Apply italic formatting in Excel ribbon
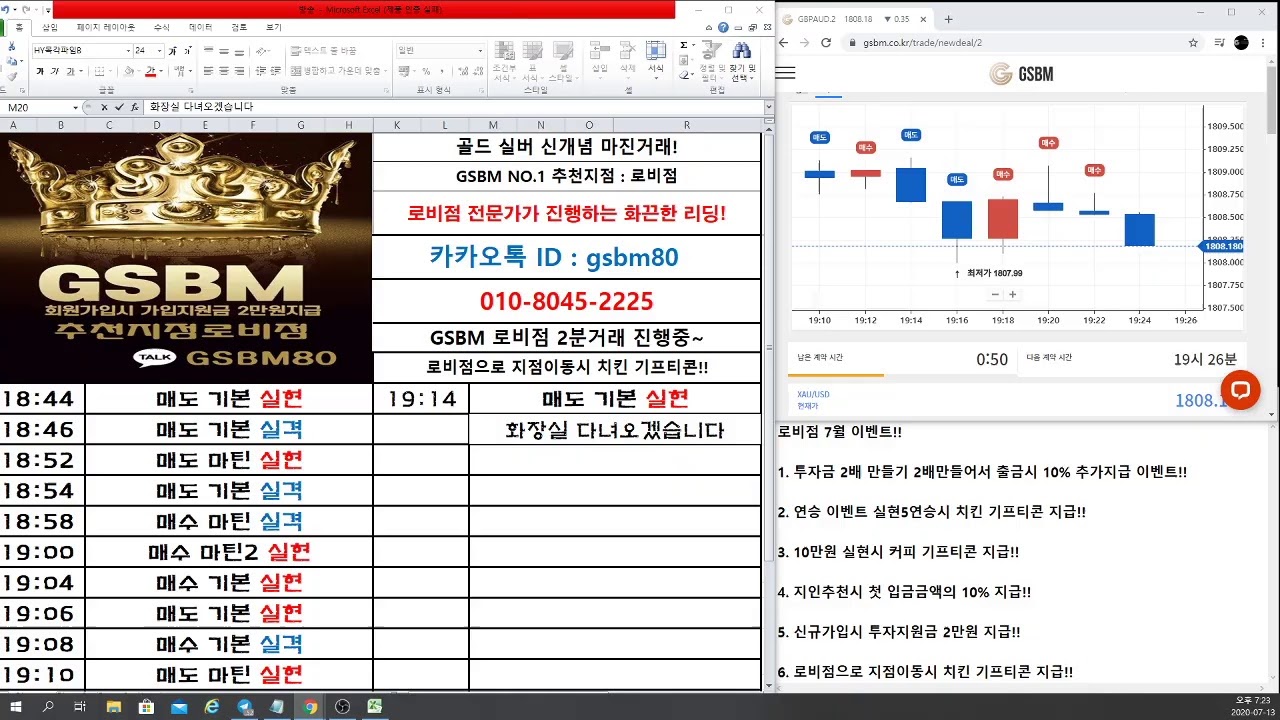 pos(55,71)
